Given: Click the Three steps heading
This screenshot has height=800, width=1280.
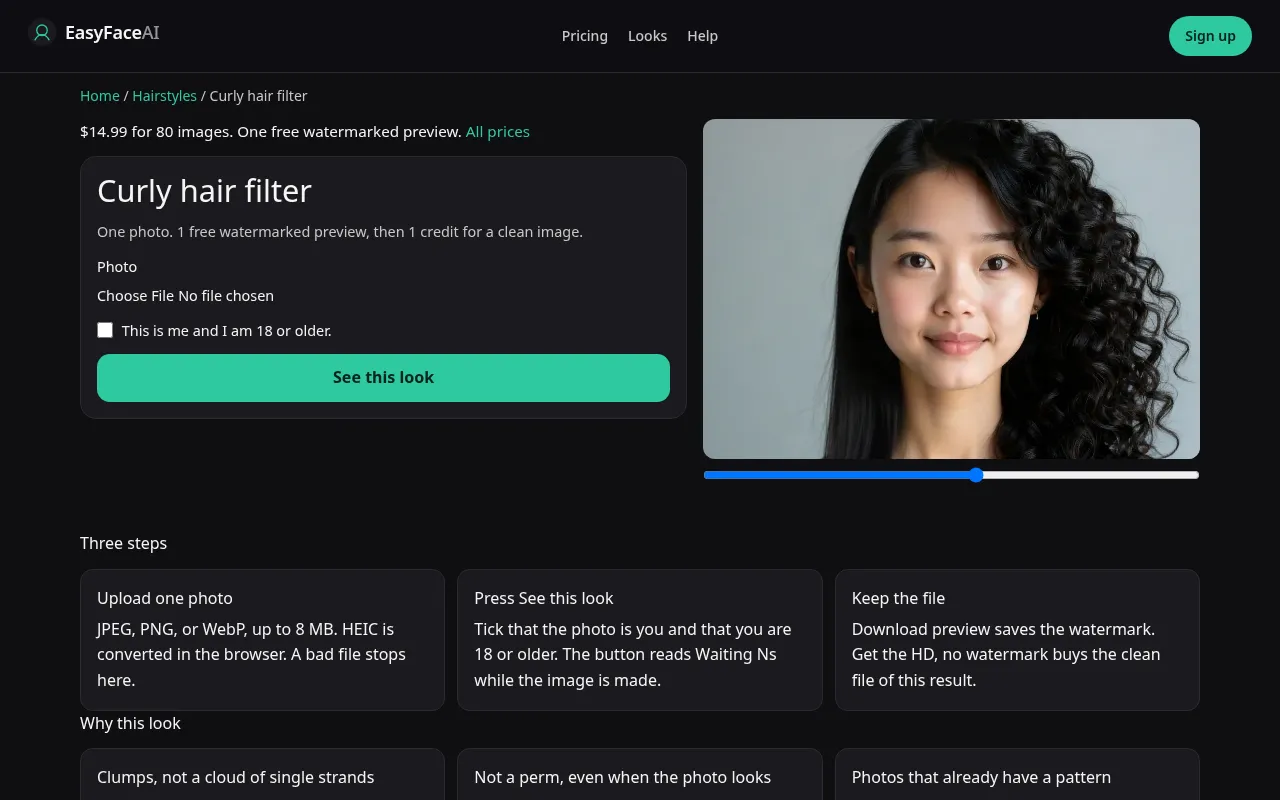Looking at the screenshot, I should tap(123, 543).
